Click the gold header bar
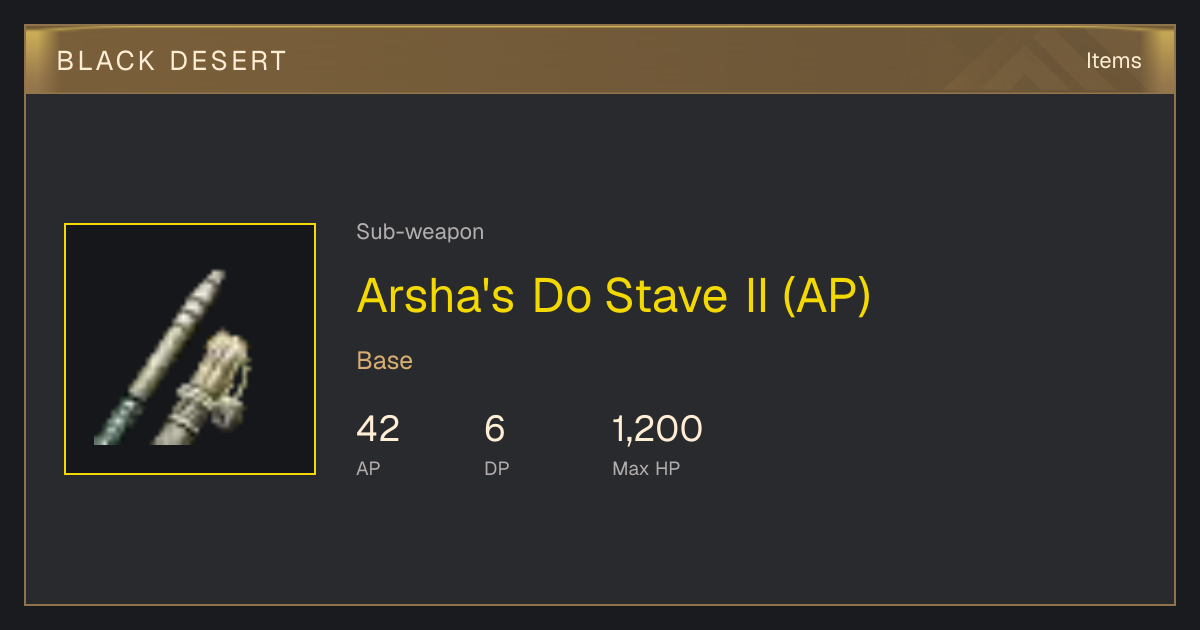This screenshot has height=630, width=1200. click(600, 60)
